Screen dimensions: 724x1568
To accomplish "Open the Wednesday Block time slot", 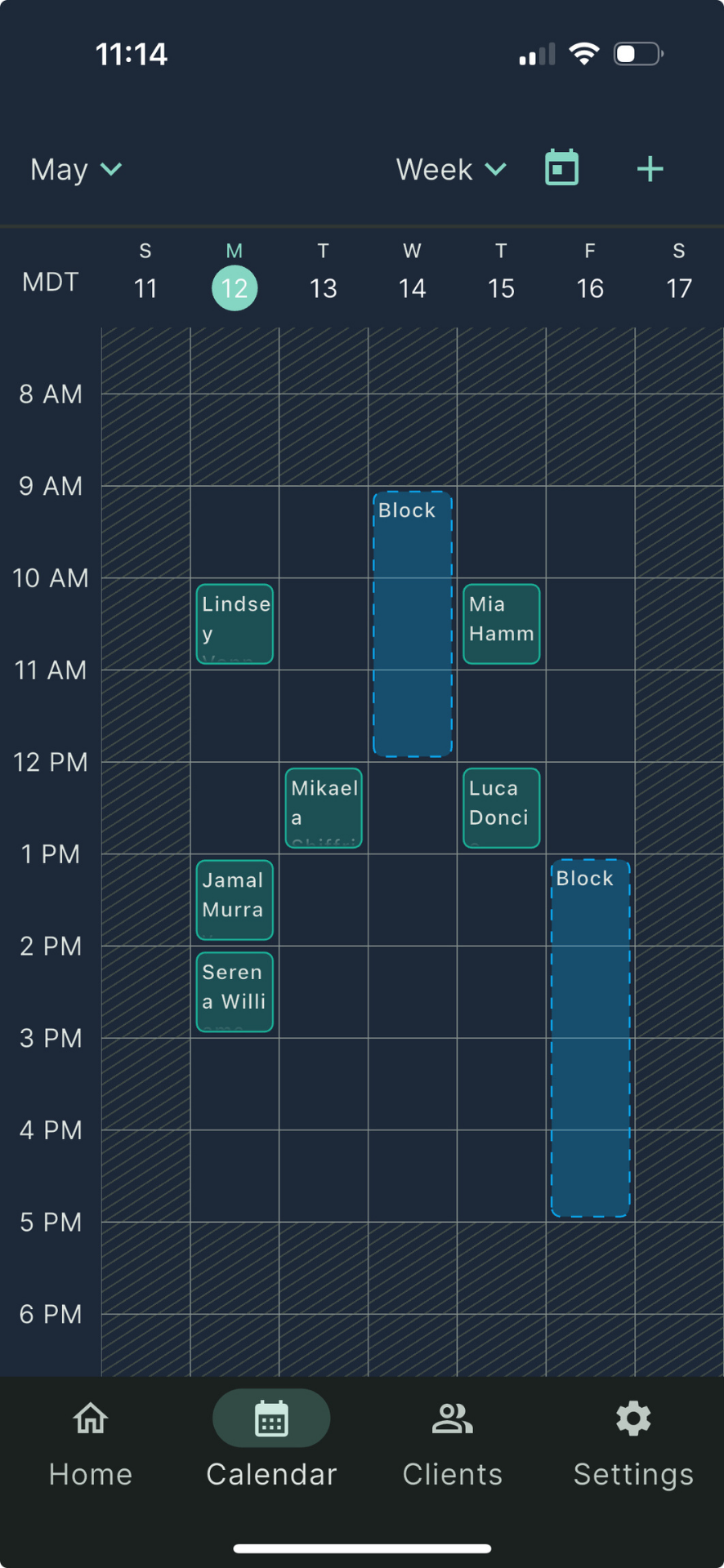I will 413,624.
